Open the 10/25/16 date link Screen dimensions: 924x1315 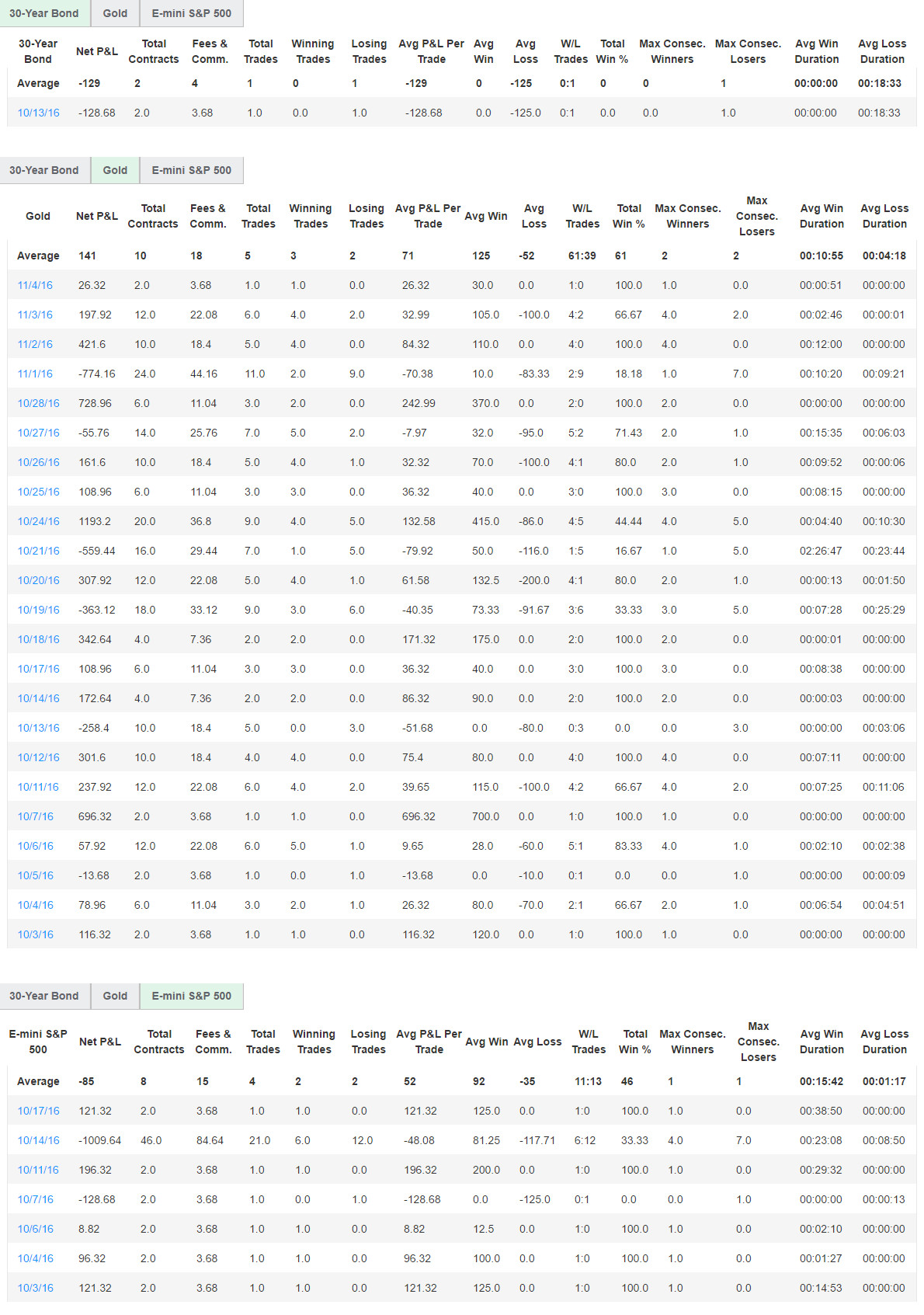point(38,492)
